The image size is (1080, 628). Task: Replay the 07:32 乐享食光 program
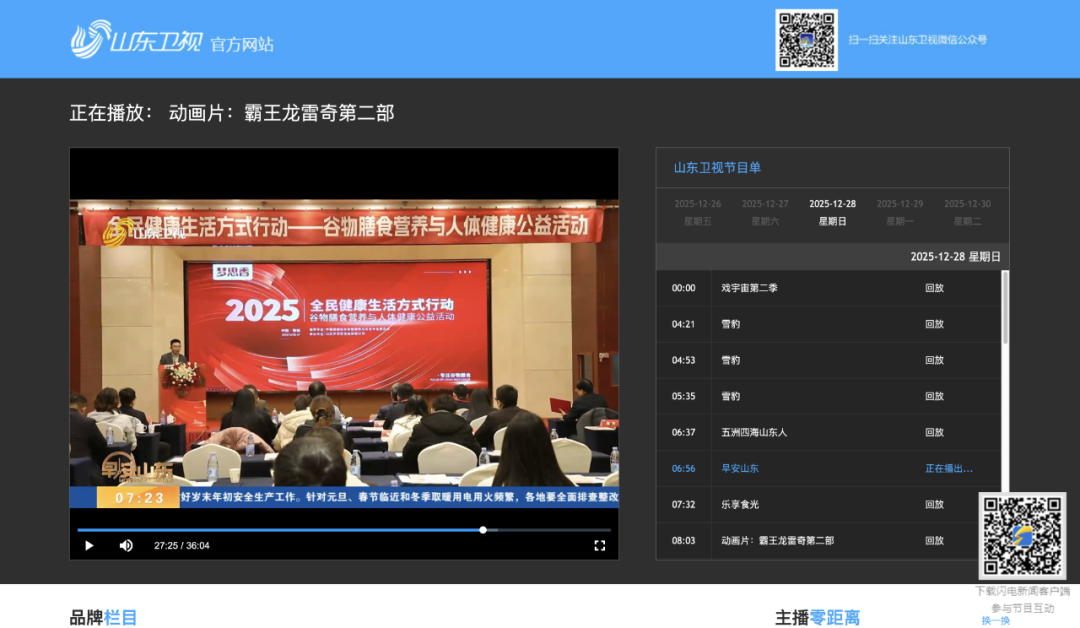tap(934, 504)
